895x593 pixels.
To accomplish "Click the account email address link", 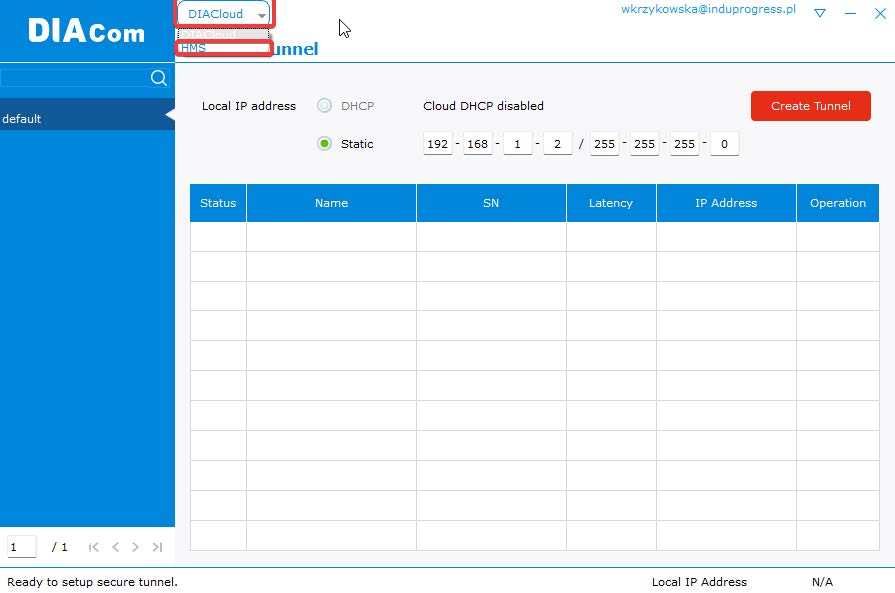I will pyautogui.click(x=708, y=9).
